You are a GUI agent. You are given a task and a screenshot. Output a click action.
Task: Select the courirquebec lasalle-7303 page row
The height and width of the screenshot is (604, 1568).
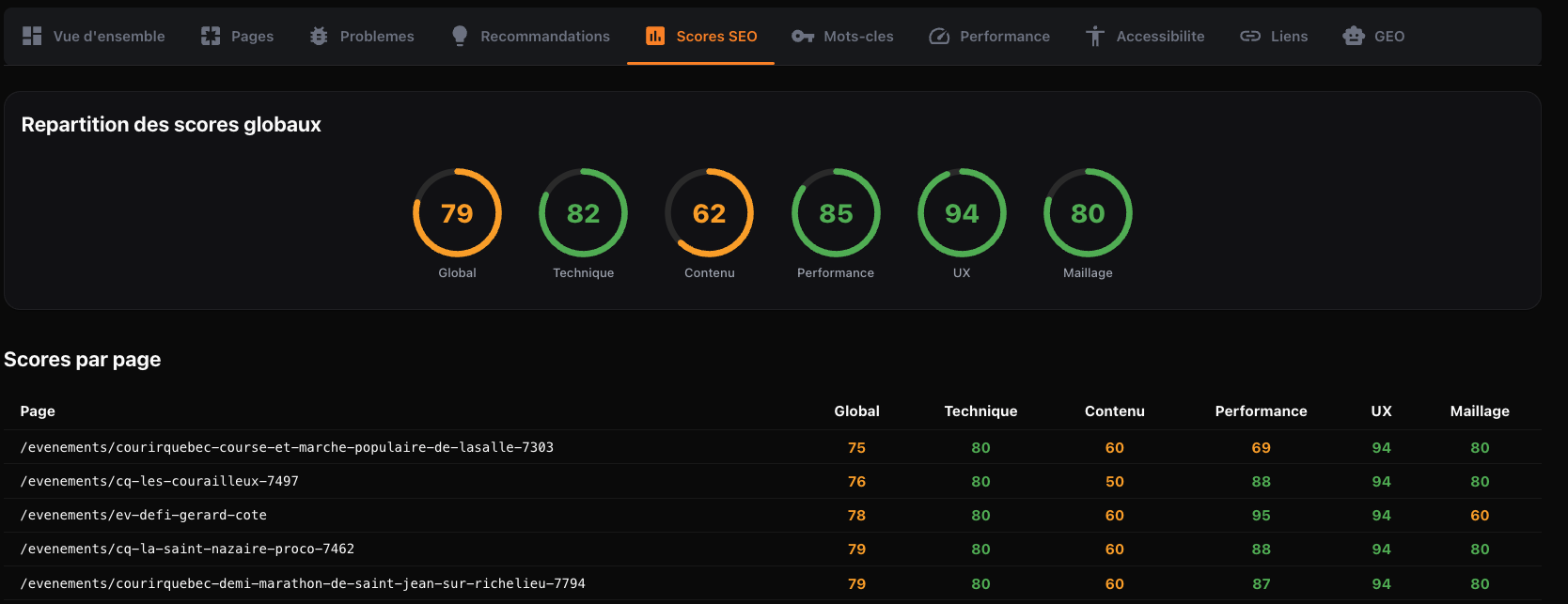[x=287, y=447]
